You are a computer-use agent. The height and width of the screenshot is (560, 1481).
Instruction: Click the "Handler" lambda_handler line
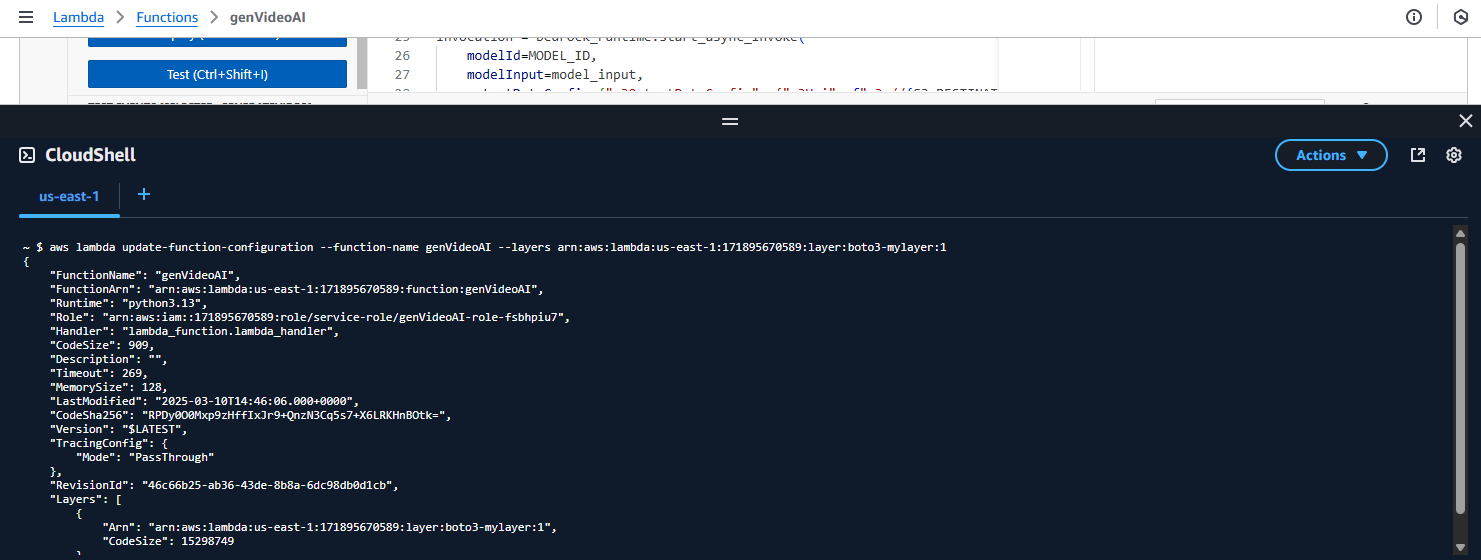(x=196, y=331)
